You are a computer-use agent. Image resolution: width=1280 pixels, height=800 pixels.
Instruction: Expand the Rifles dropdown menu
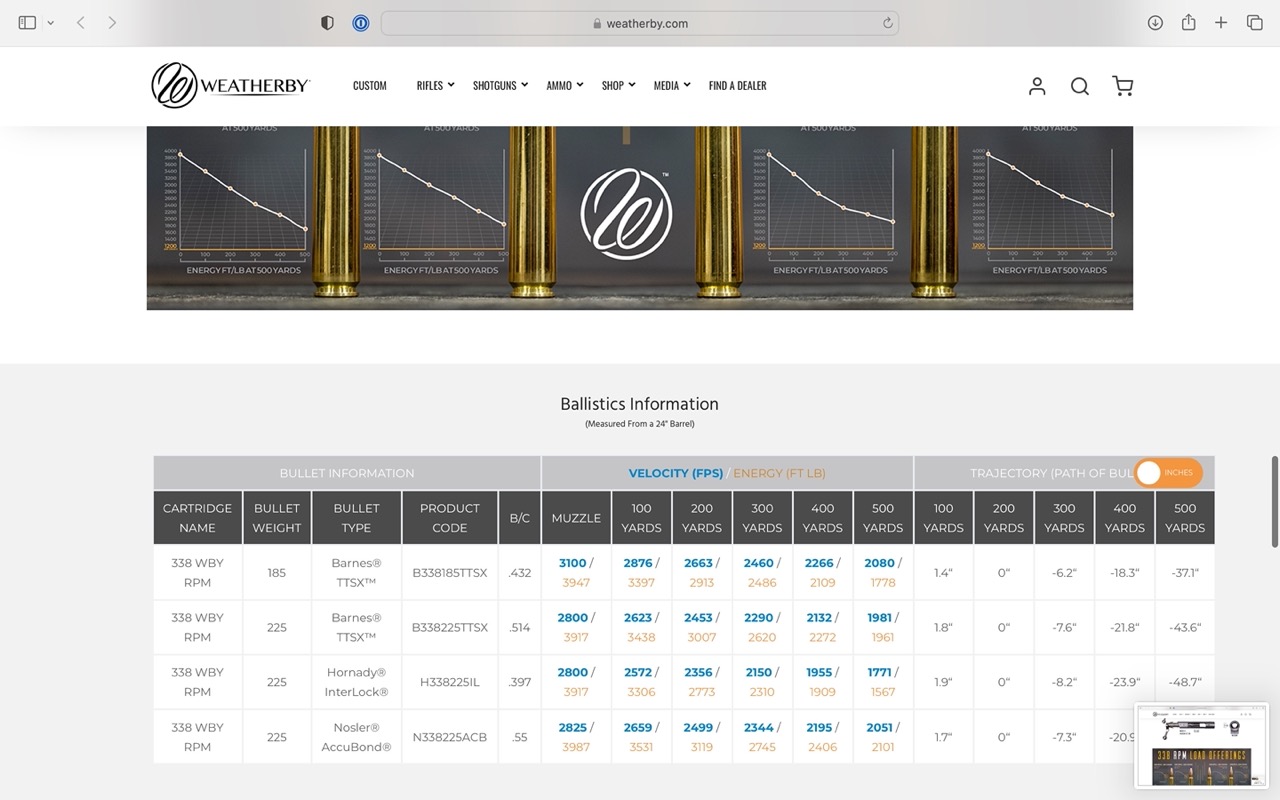pyautogui.click(x=435, y=86)
